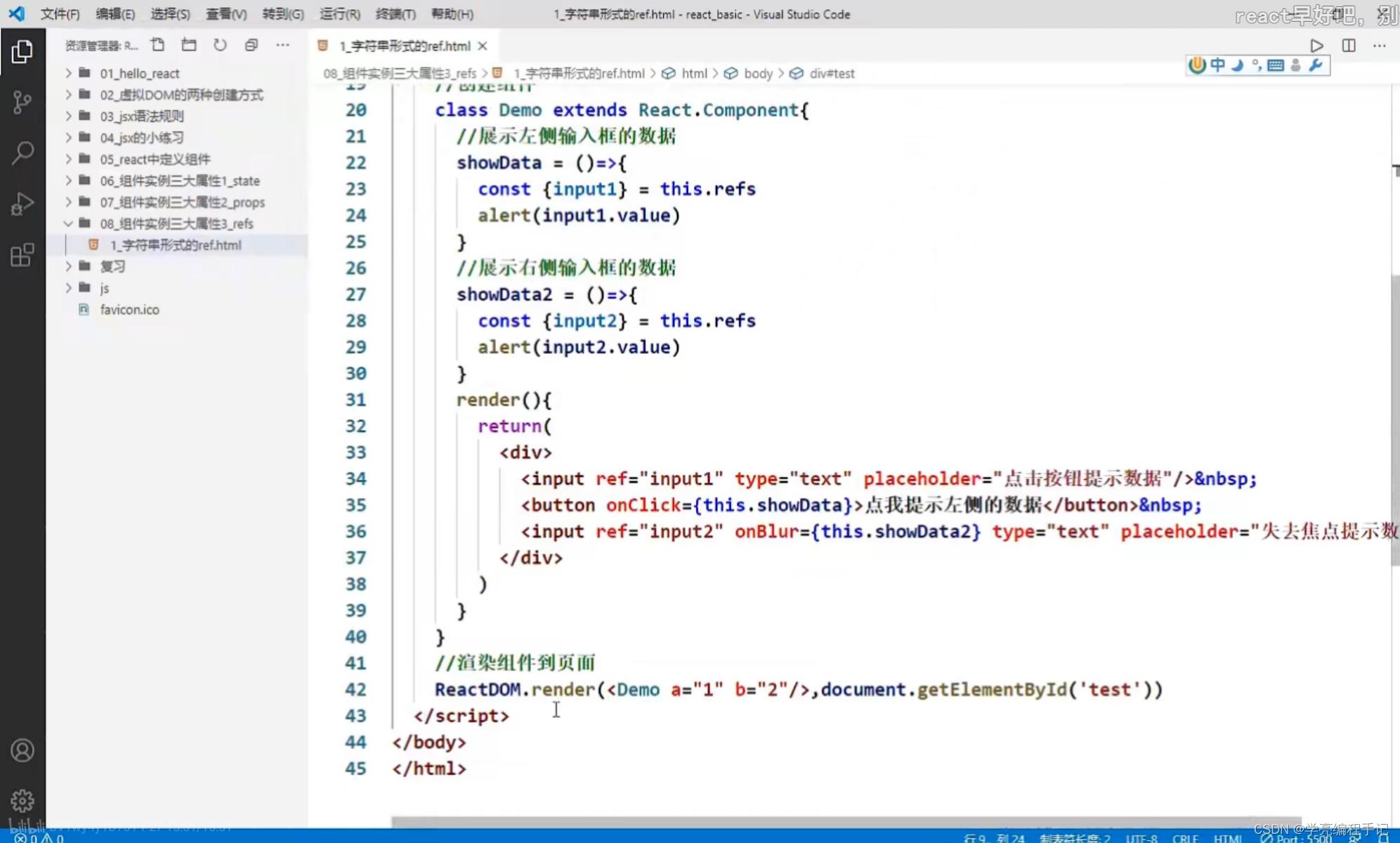Click the 08_组件实例三大属性3_refs breadcrumb
Image resolution: width=1400 pixels, height=843 pixels.
(400, 73)
